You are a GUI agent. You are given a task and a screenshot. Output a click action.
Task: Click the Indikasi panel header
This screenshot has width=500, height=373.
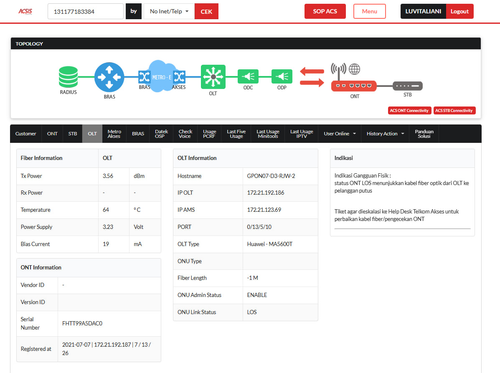point(402,158)
